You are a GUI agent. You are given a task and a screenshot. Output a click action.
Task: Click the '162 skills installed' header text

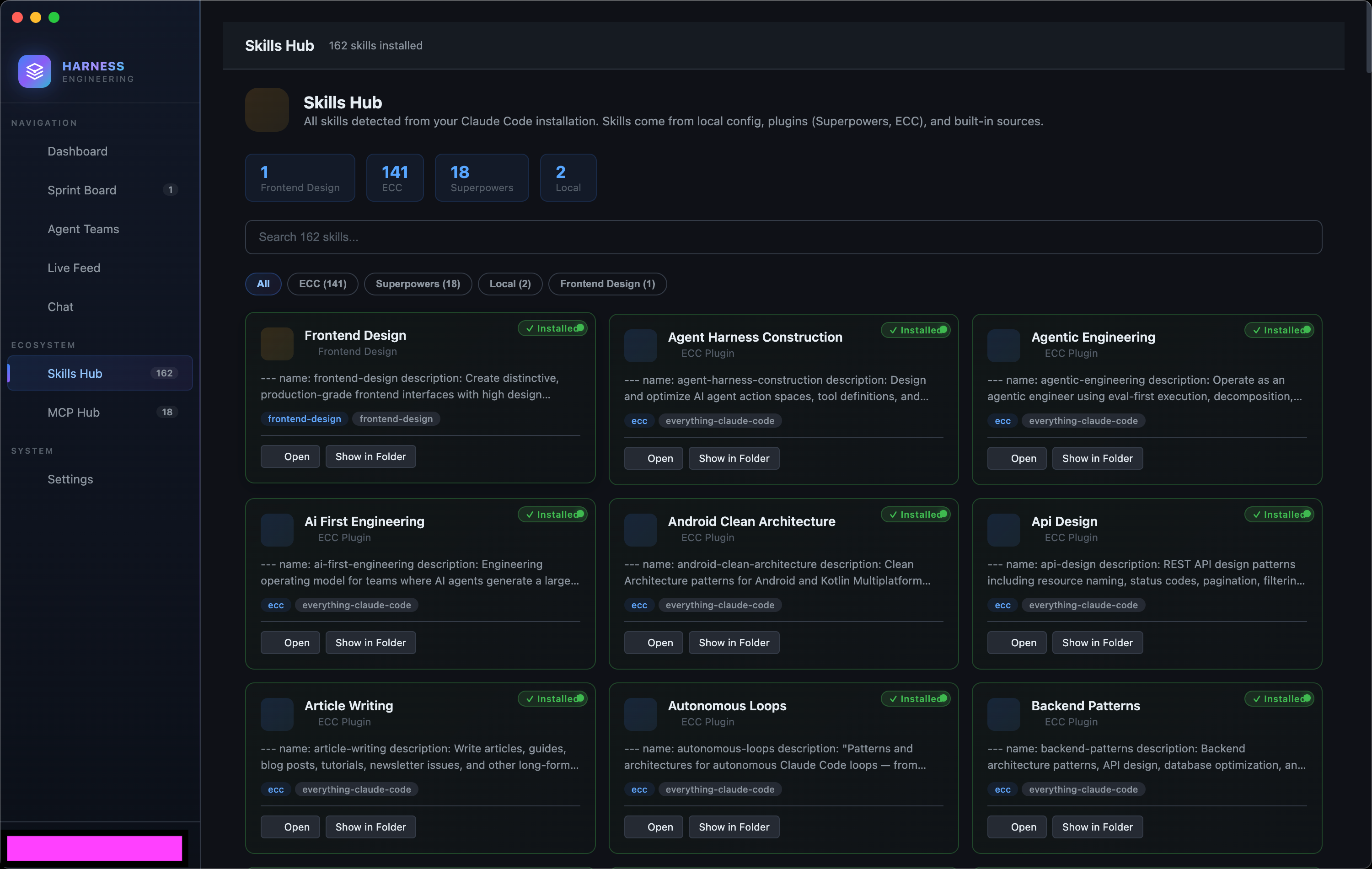click(x=375, y=46)
